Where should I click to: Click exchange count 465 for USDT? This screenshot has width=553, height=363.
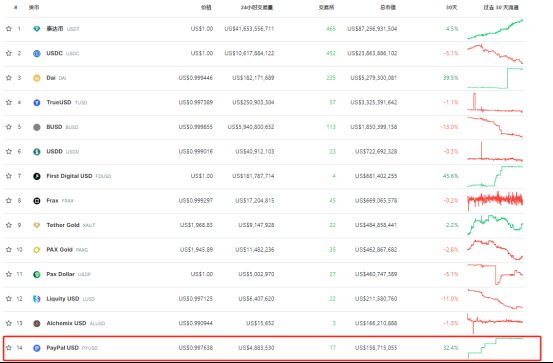click(x=331, y=29)
